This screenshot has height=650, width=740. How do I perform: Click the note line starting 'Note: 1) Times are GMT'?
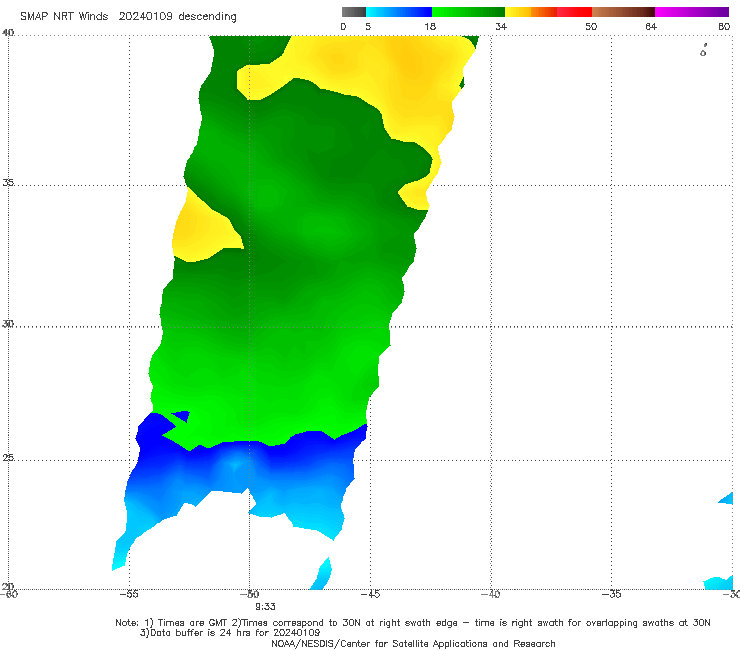(413, 623)
